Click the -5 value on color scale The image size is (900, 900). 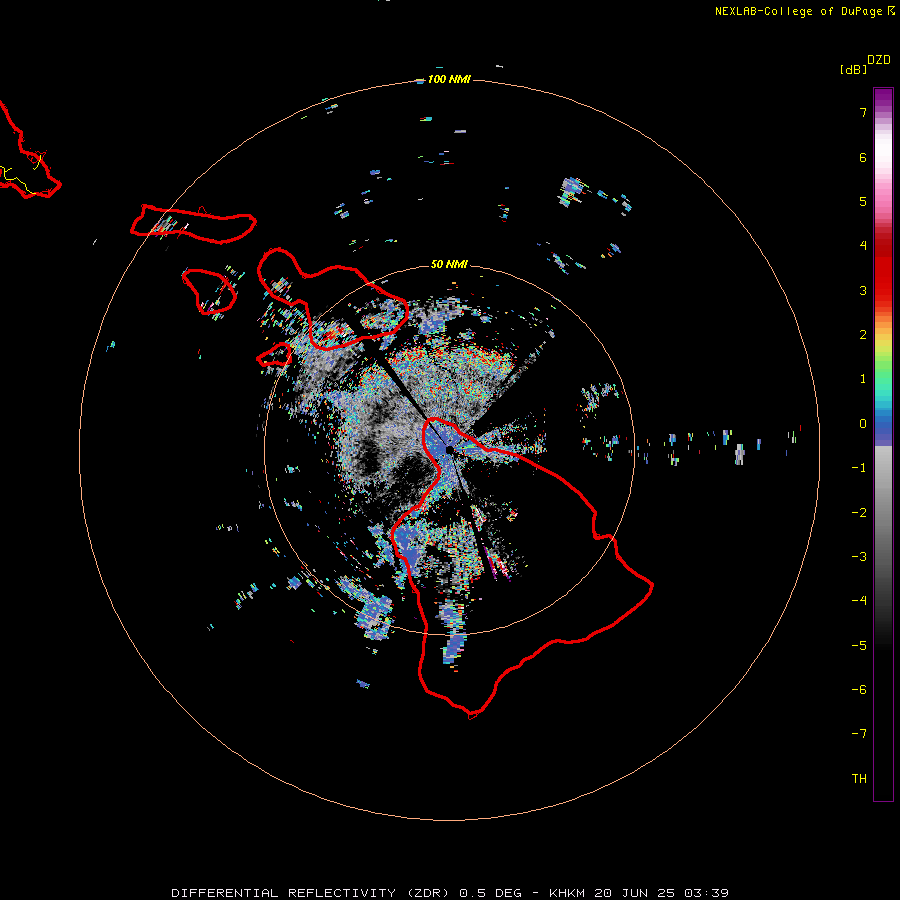(x=859, y=646)
